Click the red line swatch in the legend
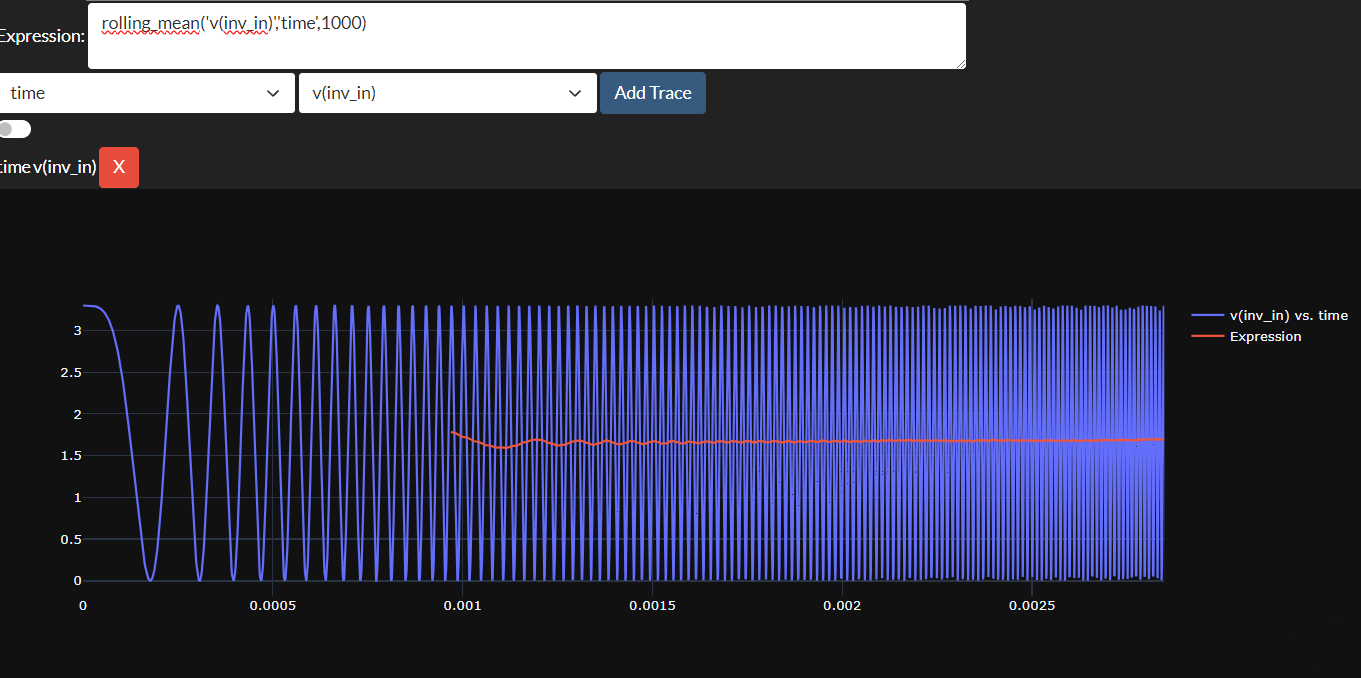The height and width of the screenshot is (678, 1361). [1208, 337]
